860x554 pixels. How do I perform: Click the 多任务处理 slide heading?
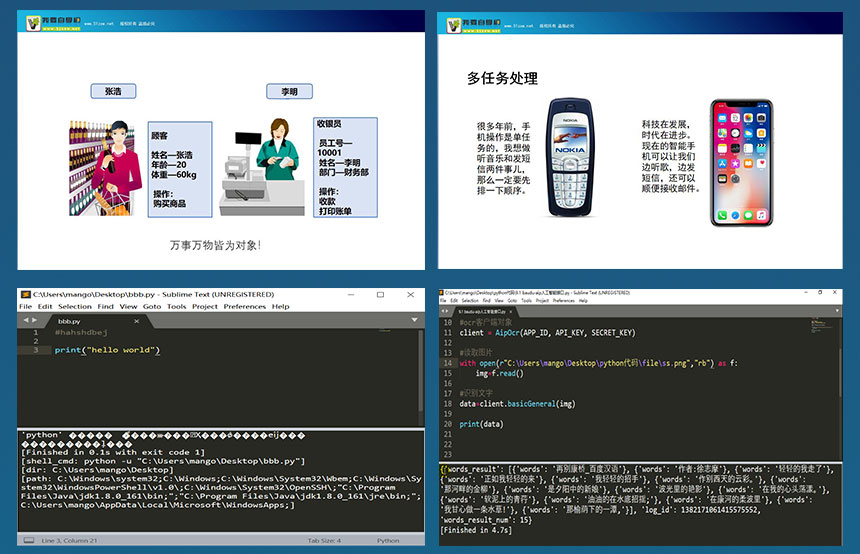(x=502, y=78)
